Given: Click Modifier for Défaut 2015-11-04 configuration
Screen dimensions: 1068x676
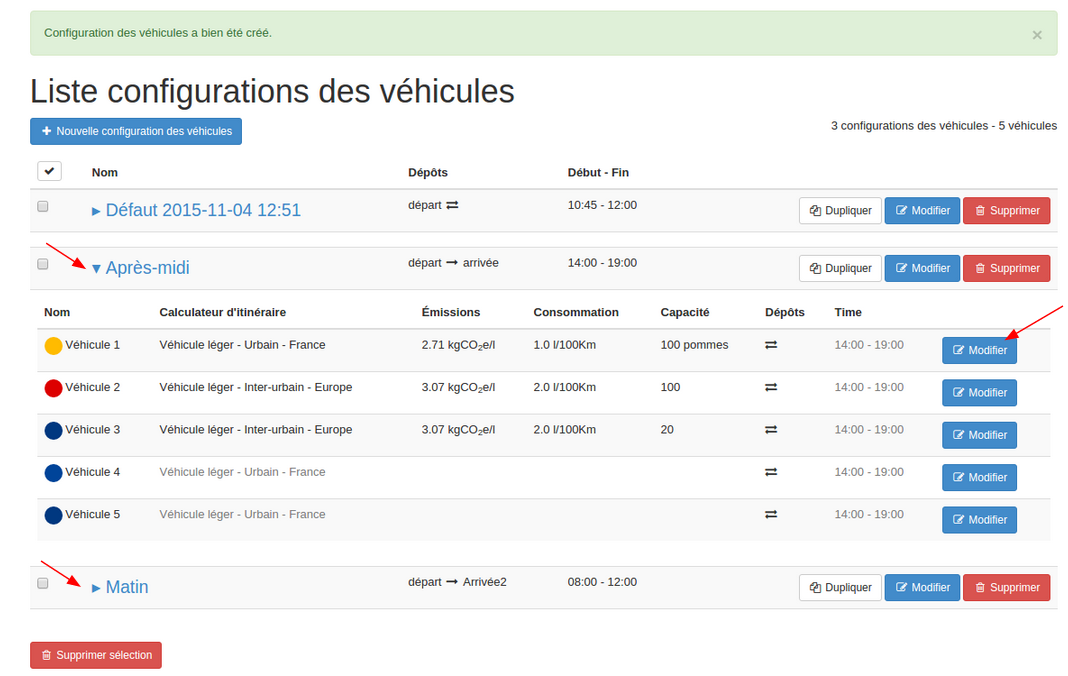Looking at the screenshot, I should pos(922,211).
